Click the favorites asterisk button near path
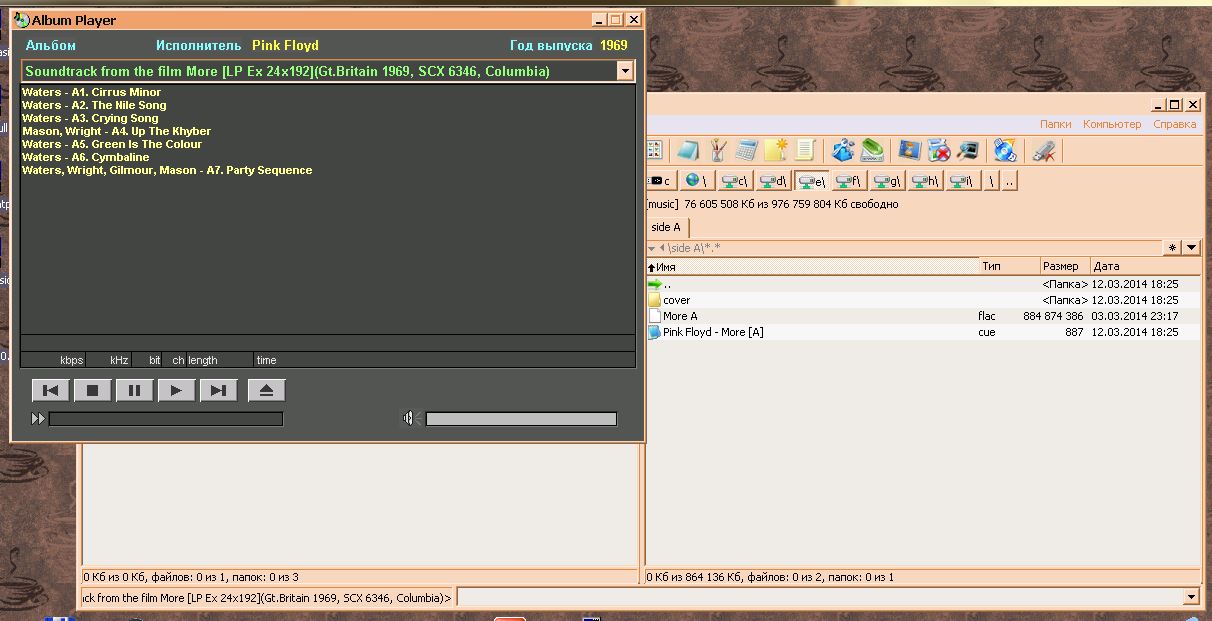 (x=1172, y=247)
